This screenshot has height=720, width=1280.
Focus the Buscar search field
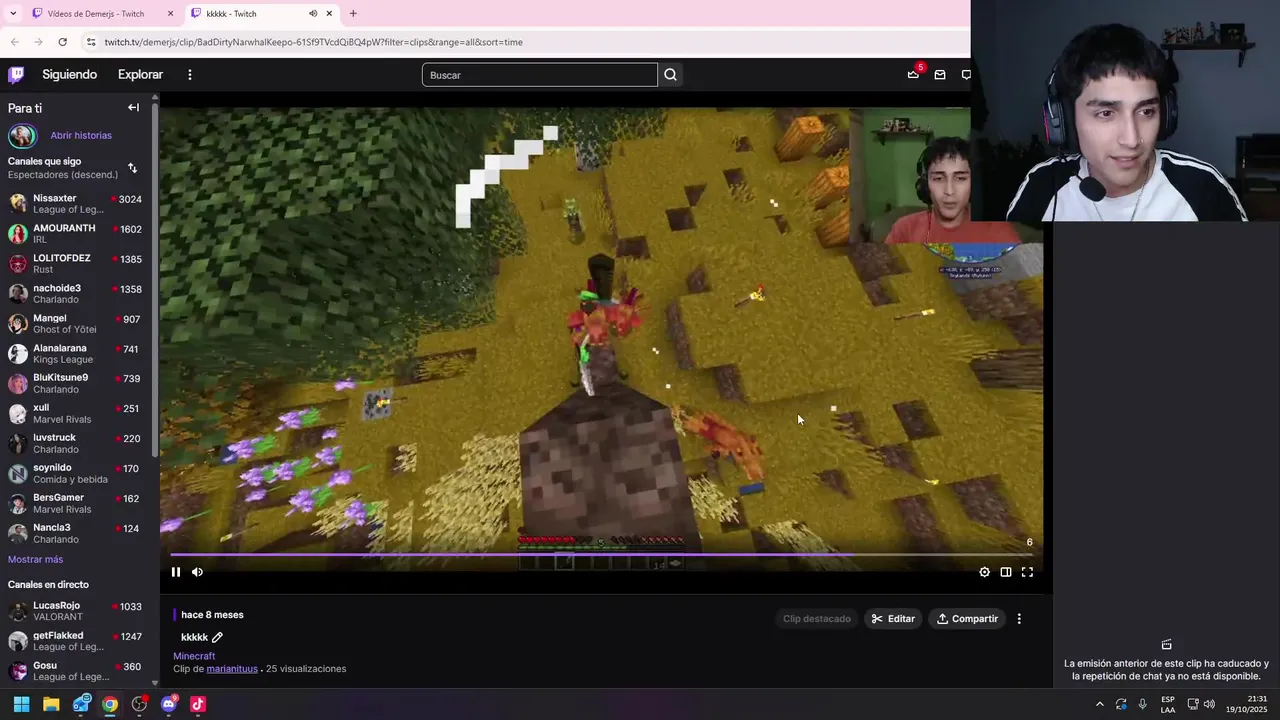point(540,75)
